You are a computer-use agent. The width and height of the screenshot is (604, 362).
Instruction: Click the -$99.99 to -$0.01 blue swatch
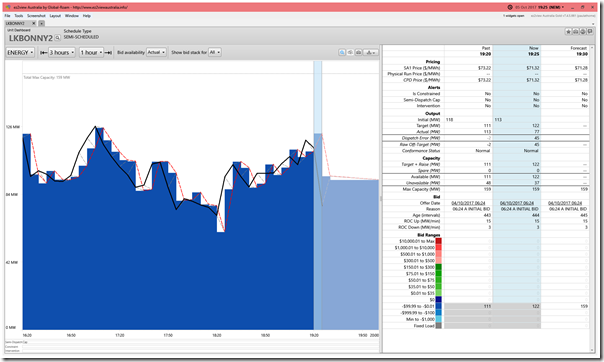tap(438, 306)
